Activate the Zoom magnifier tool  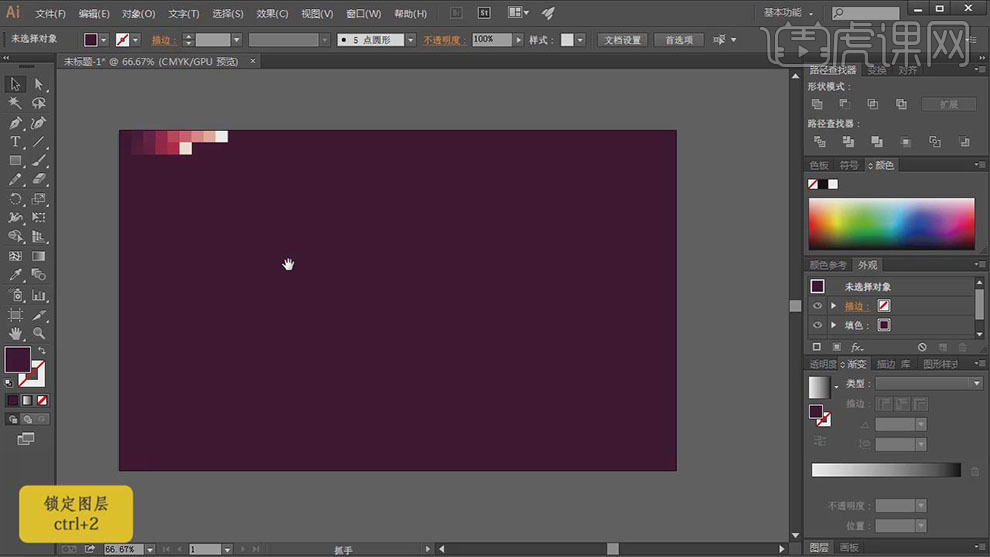coord(39,333)
